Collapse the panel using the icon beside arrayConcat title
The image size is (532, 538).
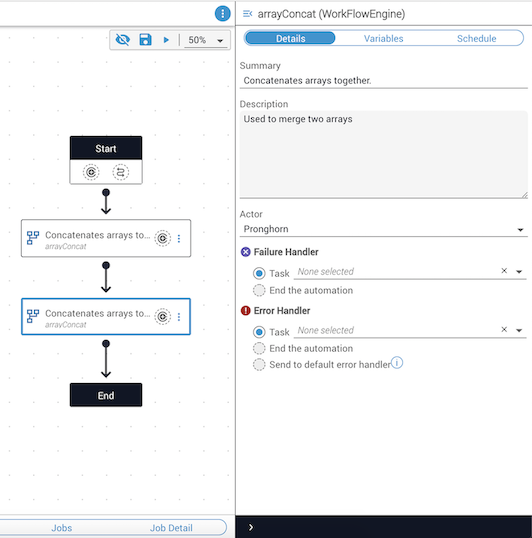point(247,14)
